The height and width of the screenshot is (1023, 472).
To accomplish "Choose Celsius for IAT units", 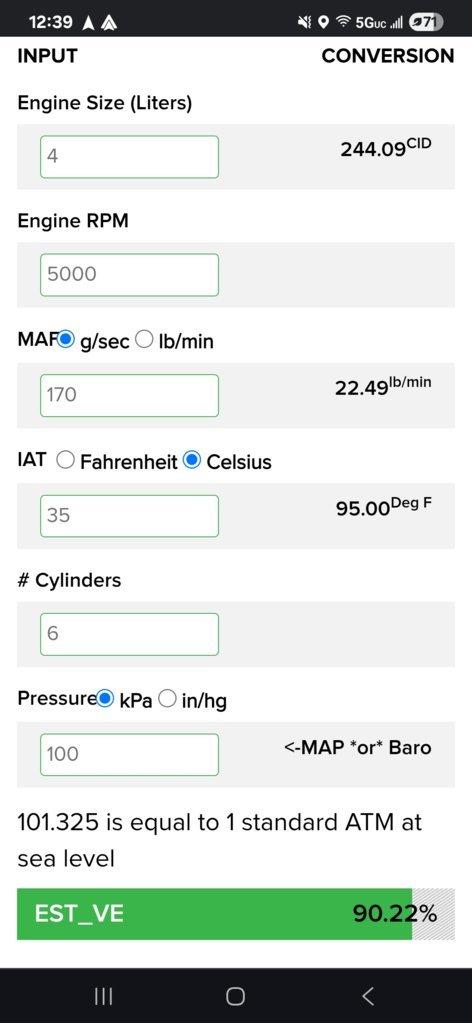I will tap(192, 461).
